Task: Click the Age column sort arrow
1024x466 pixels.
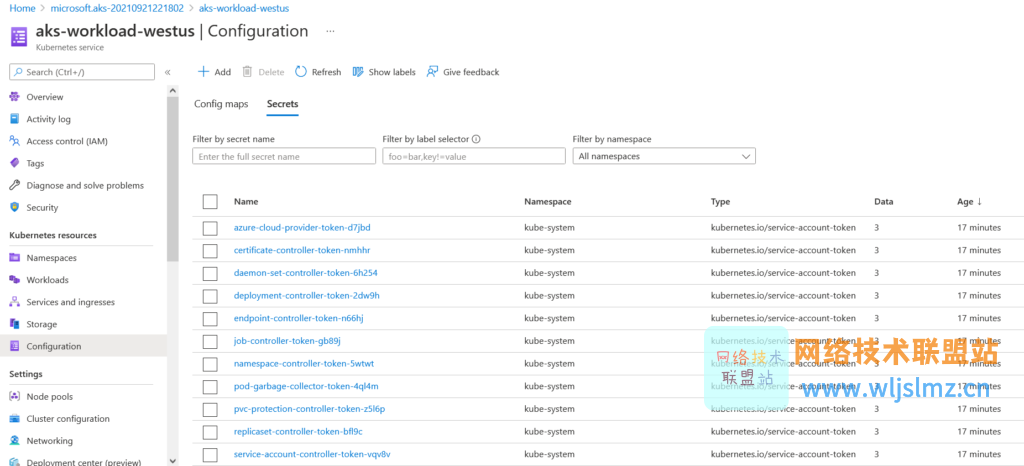Action: pyautogui.click(x=979, y=202)
